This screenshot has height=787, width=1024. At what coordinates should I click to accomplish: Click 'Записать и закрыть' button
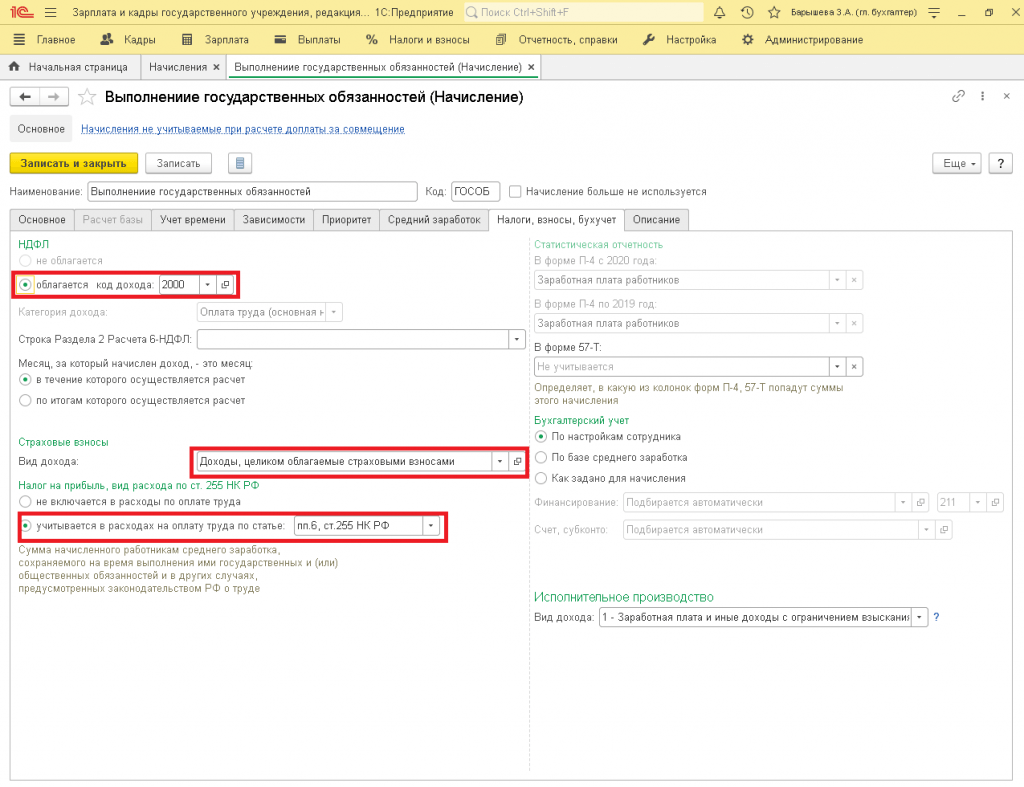pyautogui.click(x=73, y=163)
